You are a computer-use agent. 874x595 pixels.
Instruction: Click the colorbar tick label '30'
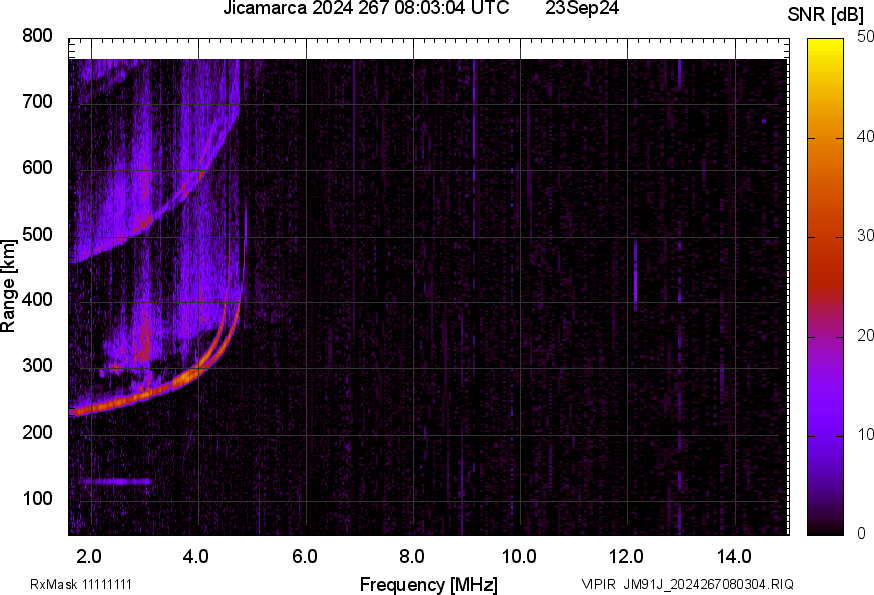coord(865,236)
